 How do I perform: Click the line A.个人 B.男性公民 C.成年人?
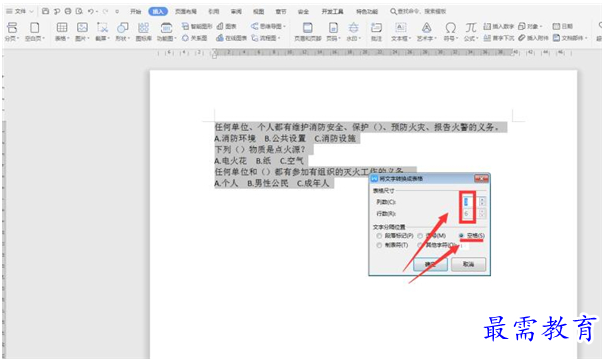click(x=272, y=183)
